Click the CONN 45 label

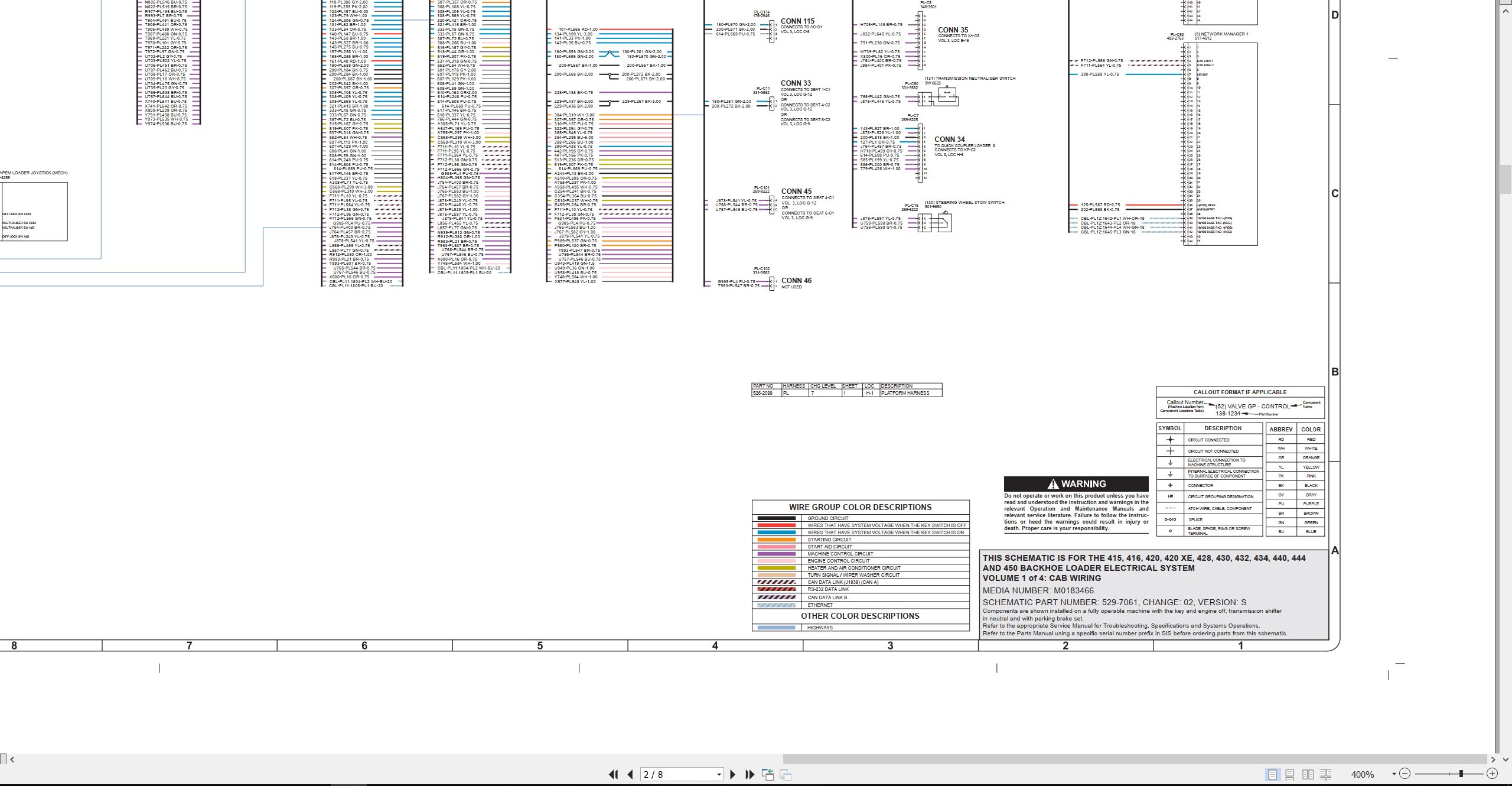796,191
